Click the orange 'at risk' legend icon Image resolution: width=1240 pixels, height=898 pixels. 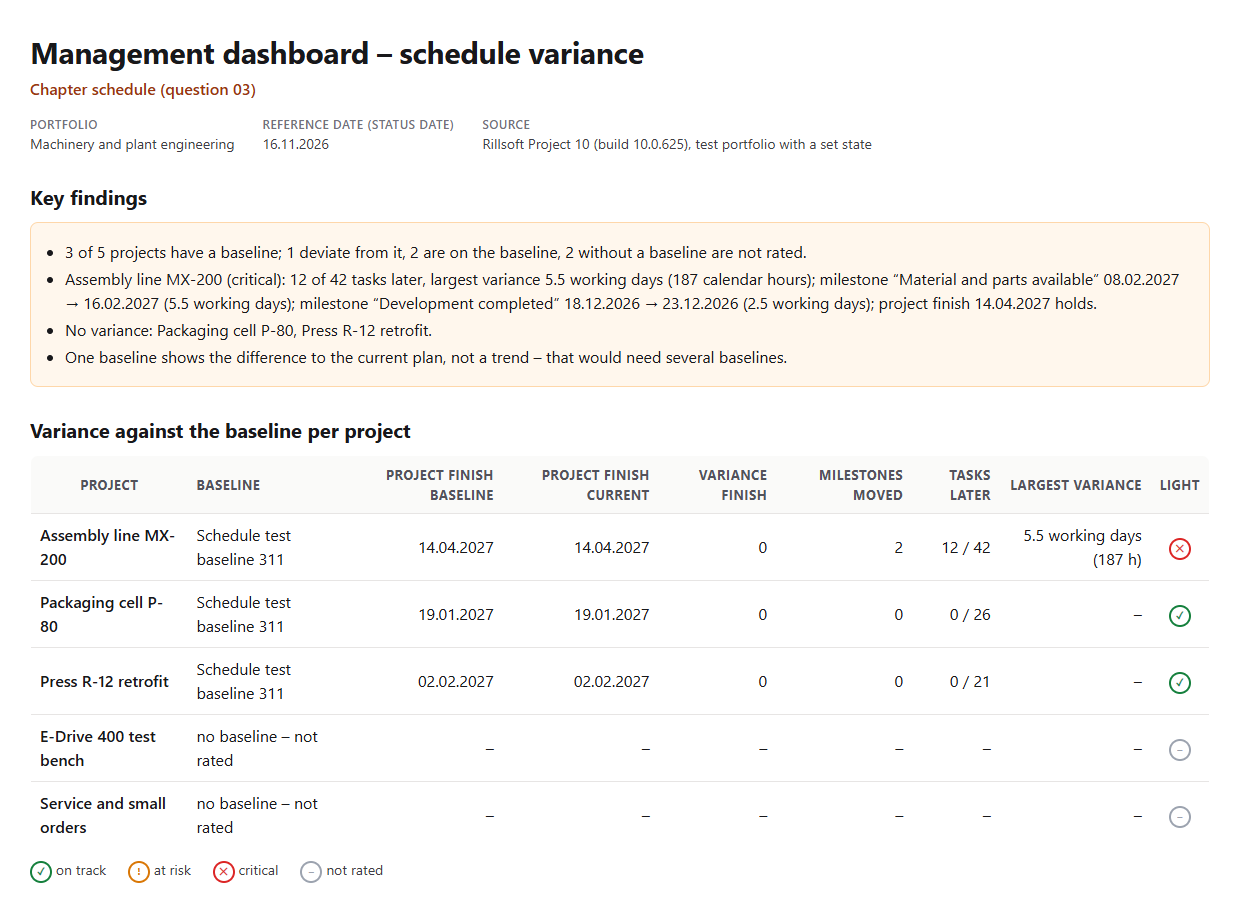(139, 871)
